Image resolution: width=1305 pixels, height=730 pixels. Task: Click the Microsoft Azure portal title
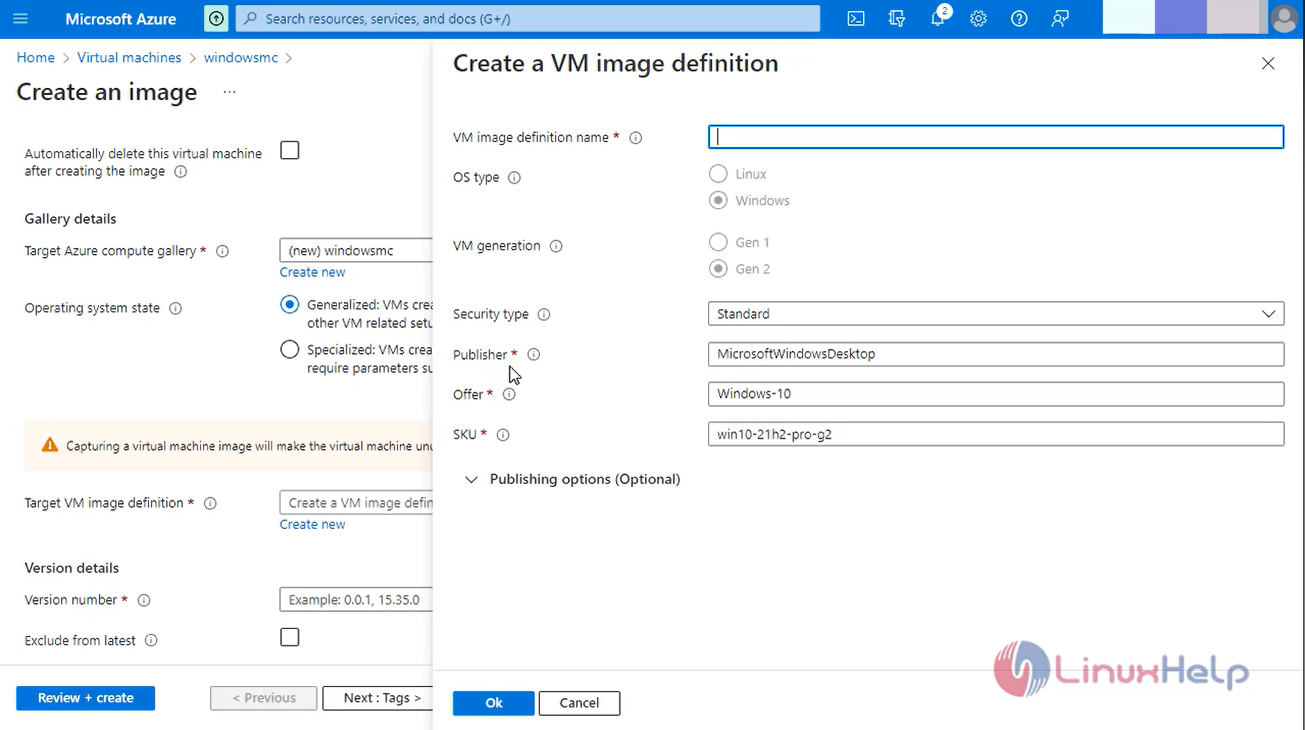[121, 19]
